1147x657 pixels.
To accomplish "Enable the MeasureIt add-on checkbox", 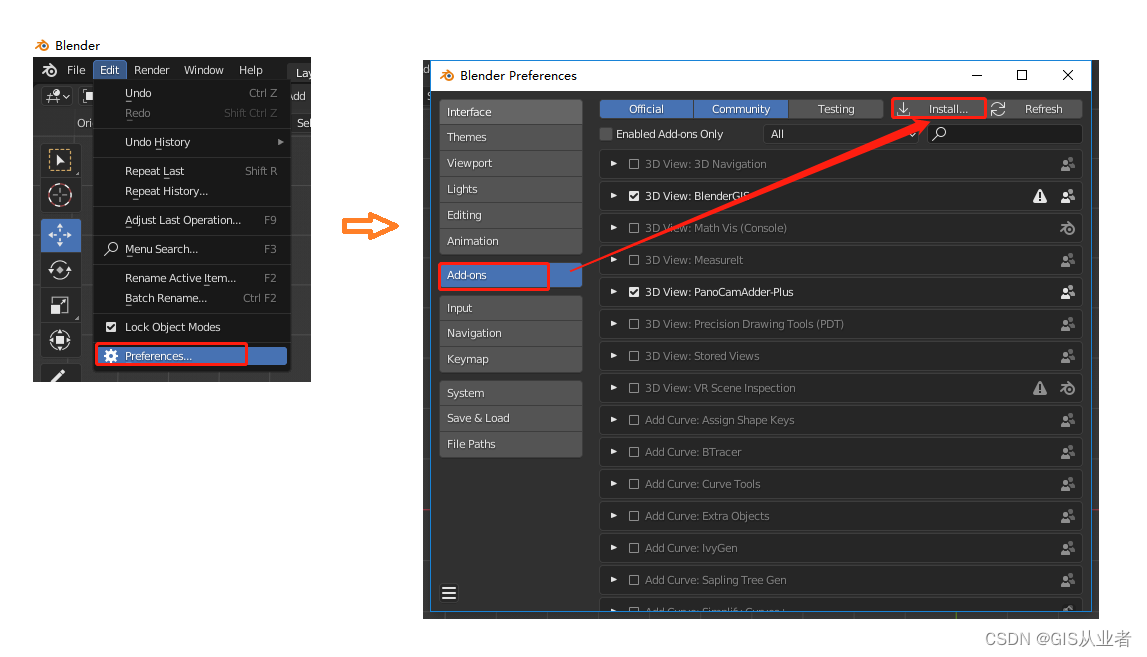I will 634,260.
